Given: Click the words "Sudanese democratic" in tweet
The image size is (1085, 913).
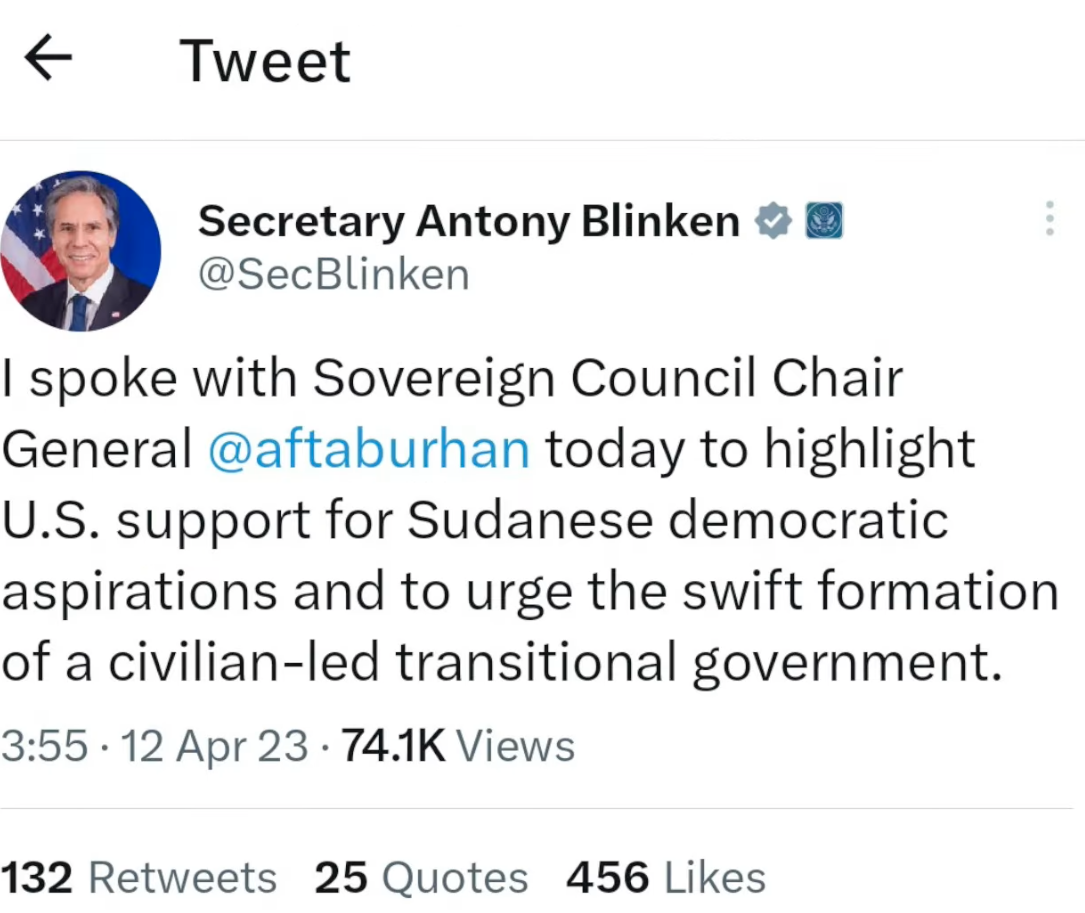Looking at the screenshot, I should 678,520.
